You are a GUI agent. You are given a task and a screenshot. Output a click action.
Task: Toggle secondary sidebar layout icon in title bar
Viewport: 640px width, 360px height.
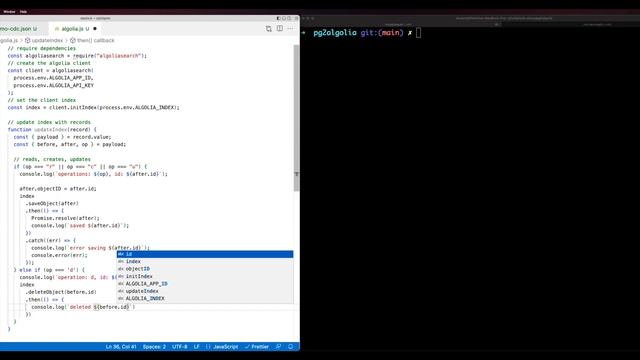[289, 18]
